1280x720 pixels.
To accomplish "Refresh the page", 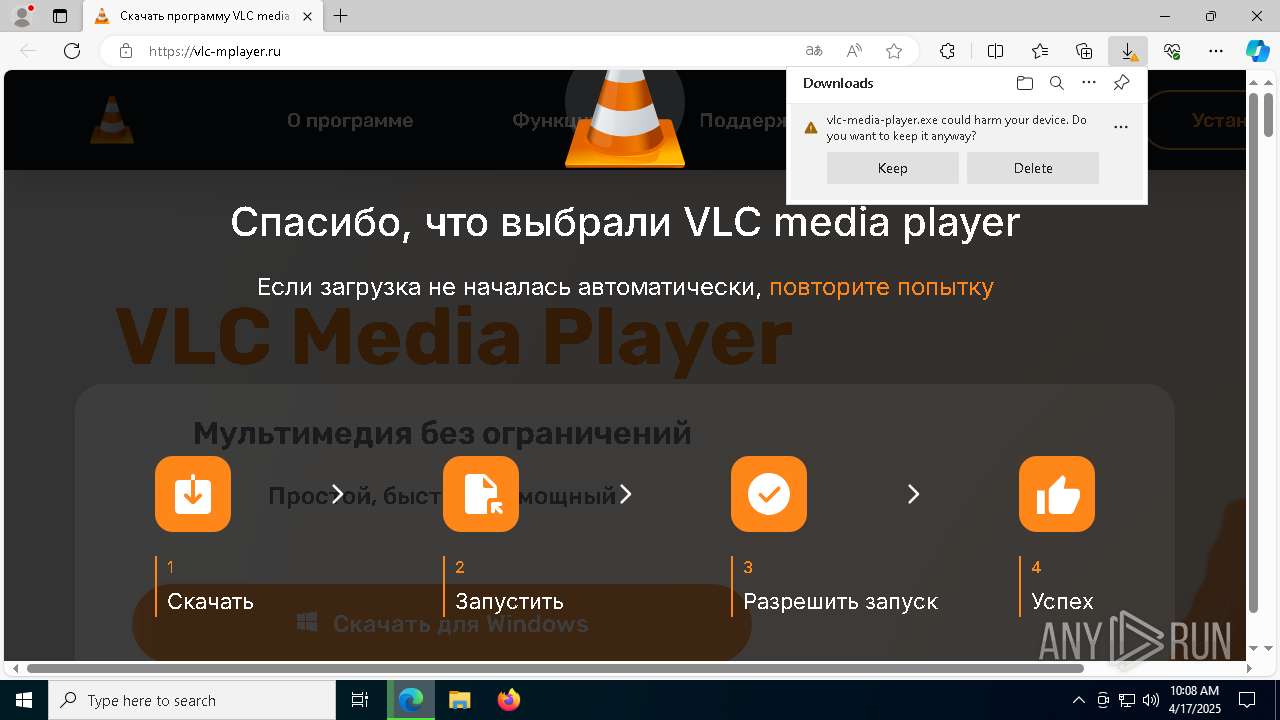I will point(71,51).
